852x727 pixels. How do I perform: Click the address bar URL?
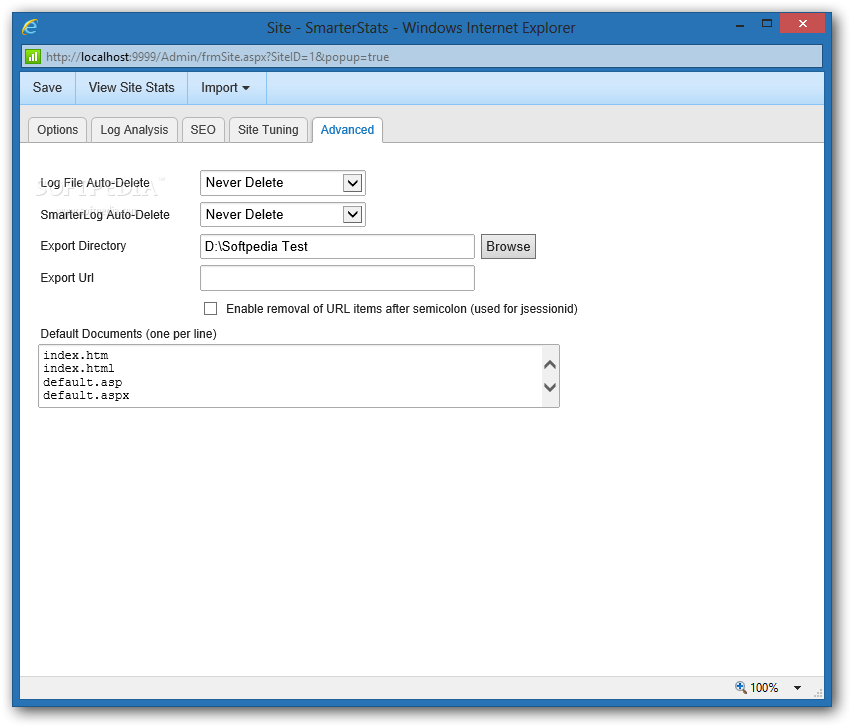point(217,57)
